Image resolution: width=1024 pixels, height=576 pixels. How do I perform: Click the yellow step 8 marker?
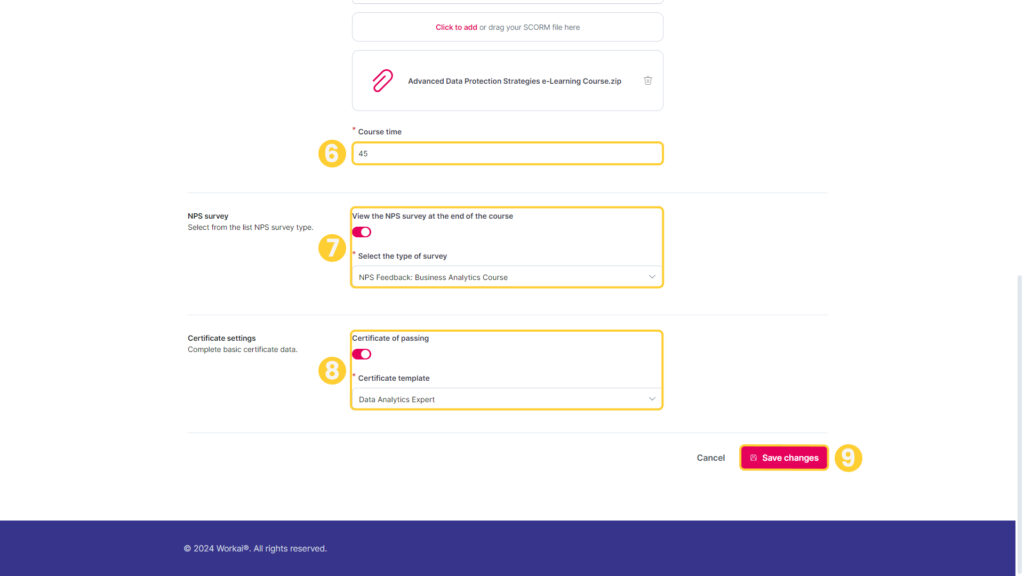(332, 370)
